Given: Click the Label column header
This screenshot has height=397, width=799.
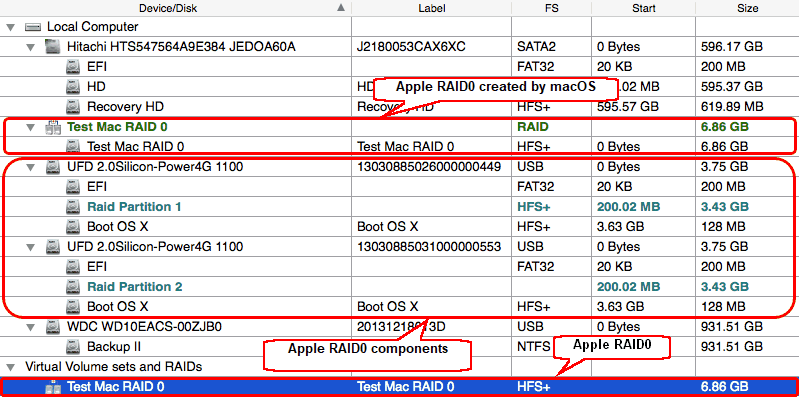Looking at the screenshot, I should click(432, 8).
